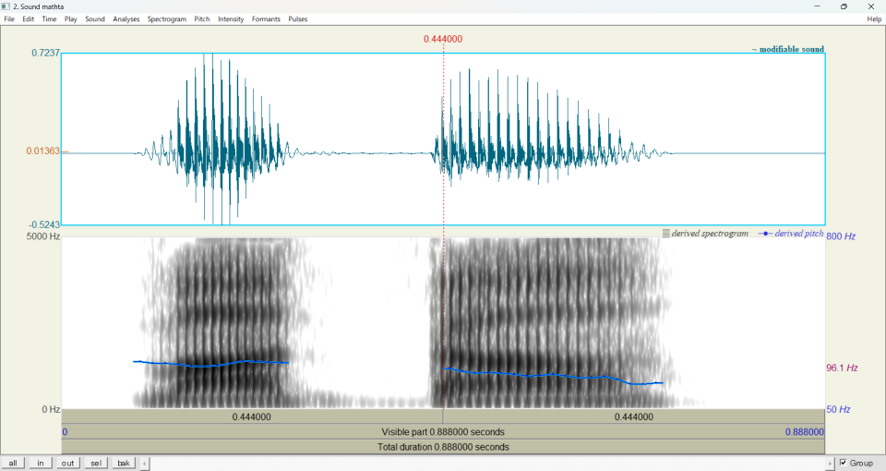Open the Spectrogram menu
Screen dimensions: 886x471
(167, 19)
